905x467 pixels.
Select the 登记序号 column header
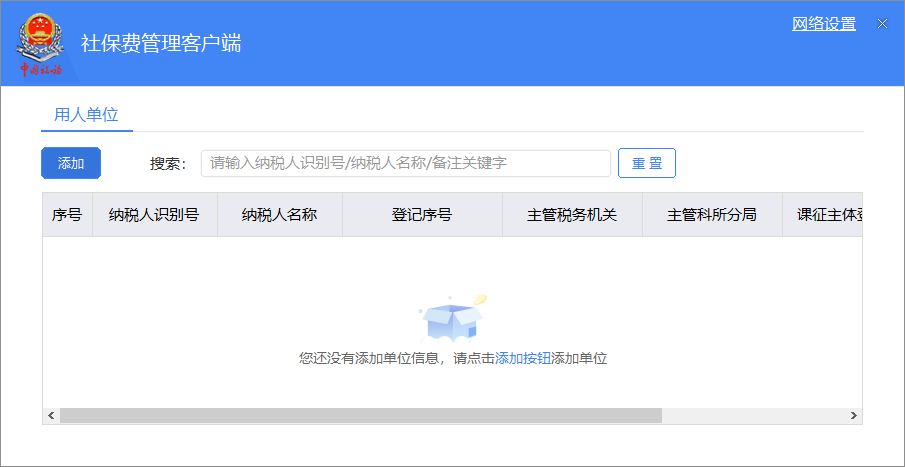pyautogui.click(x=421, y=214)
